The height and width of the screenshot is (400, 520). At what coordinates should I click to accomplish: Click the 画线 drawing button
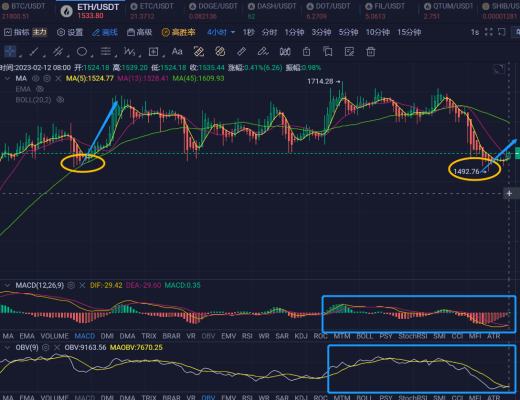click(105, 32)
